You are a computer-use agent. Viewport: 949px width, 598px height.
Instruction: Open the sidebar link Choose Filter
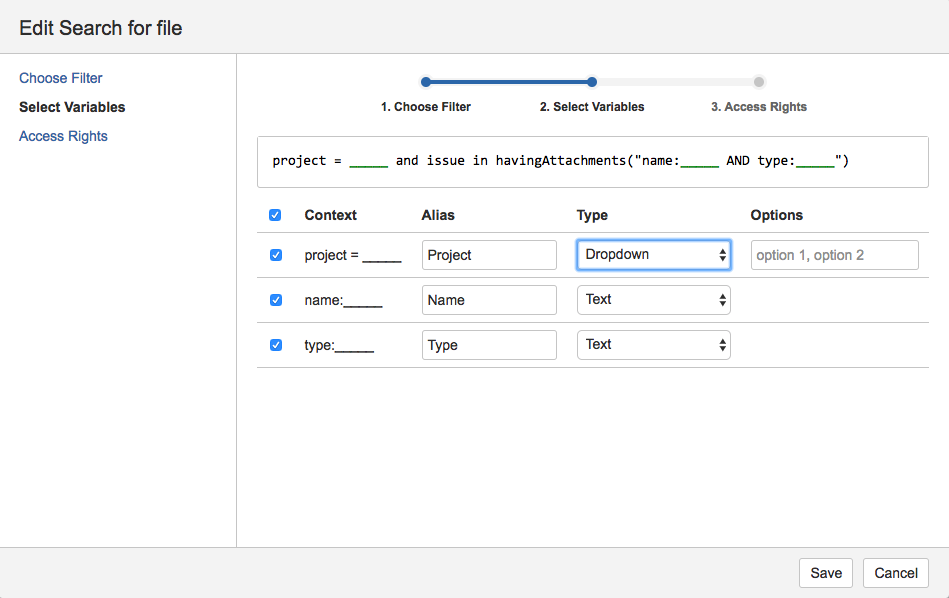[x=60, y=77]
